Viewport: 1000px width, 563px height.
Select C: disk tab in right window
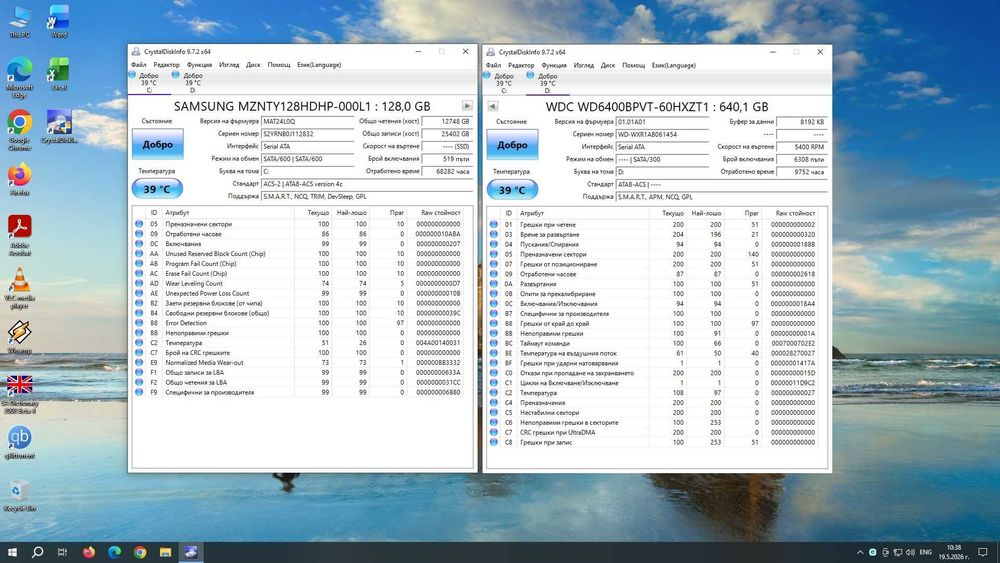coord(503,83)
